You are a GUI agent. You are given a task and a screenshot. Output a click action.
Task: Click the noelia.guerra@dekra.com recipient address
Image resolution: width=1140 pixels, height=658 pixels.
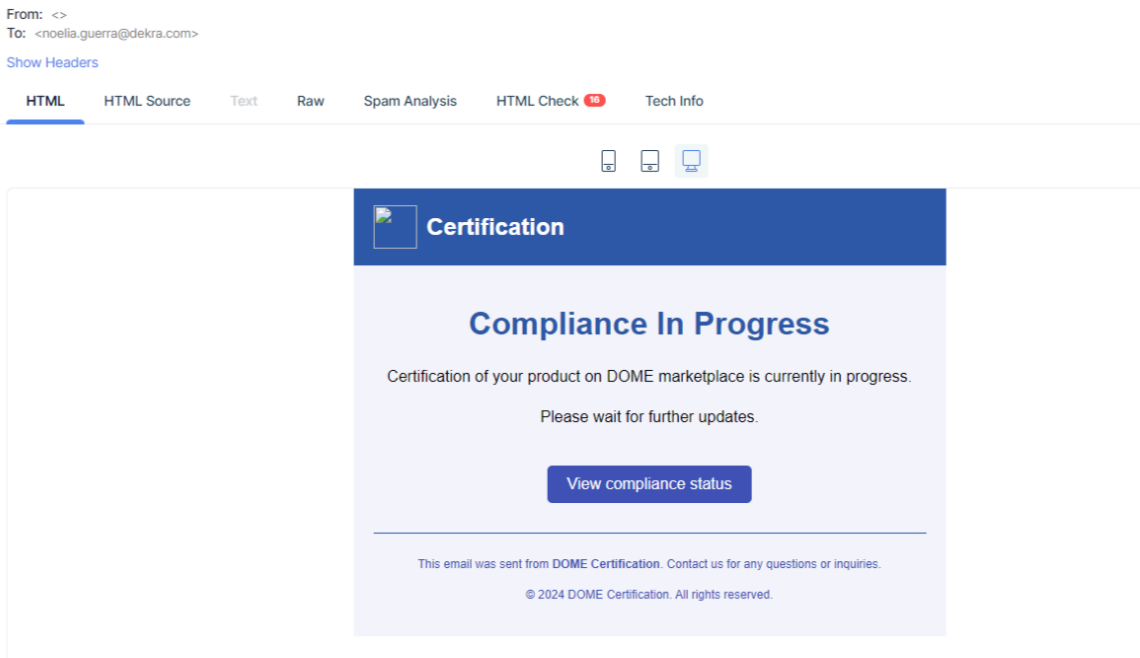tap(116, 33)
